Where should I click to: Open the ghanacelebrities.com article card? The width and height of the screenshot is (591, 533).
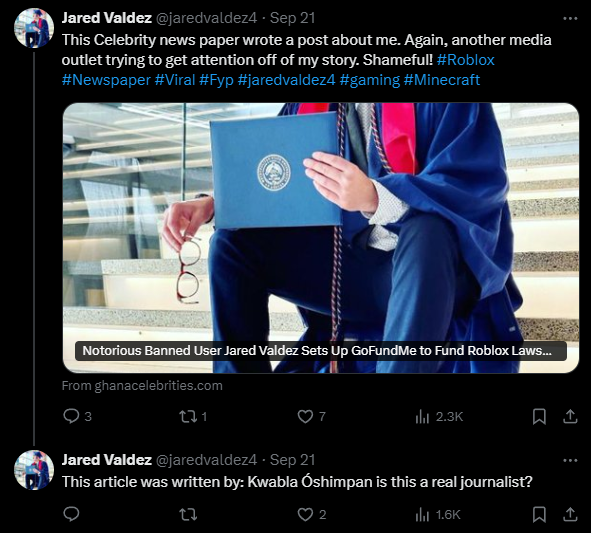[321, 238]
